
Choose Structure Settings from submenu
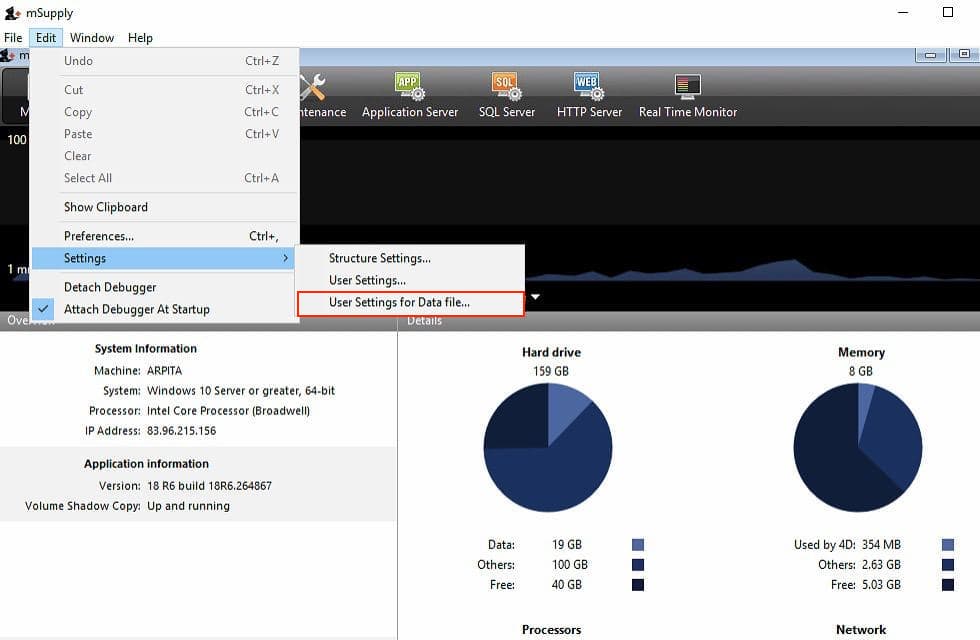tap(379, 258)
